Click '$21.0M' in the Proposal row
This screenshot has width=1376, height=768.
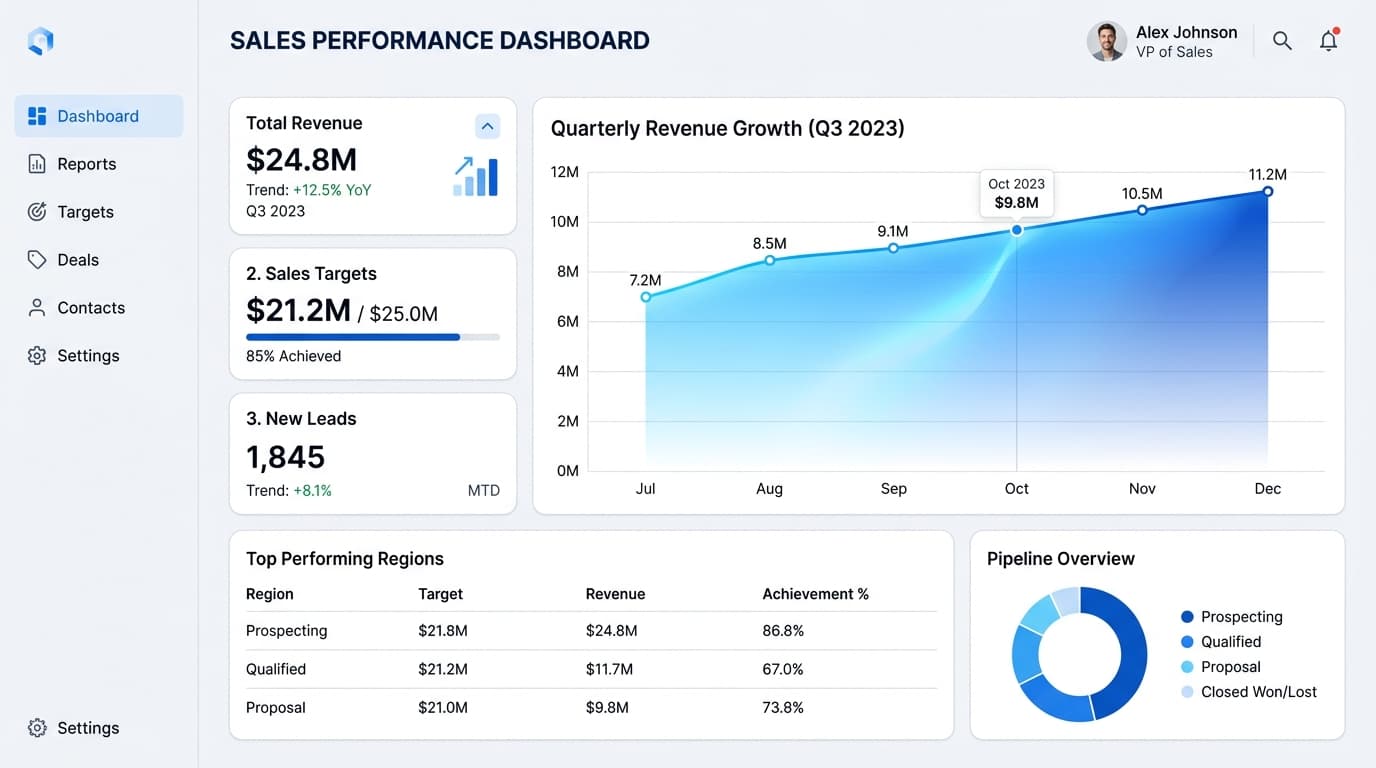point(443,707)
